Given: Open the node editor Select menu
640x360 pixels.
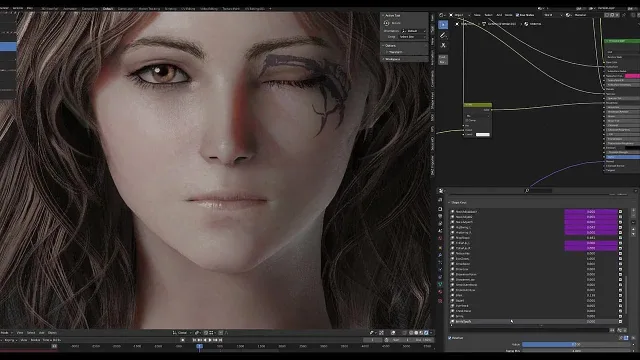Looking at the screenshot, I should [x=488, y=15].
